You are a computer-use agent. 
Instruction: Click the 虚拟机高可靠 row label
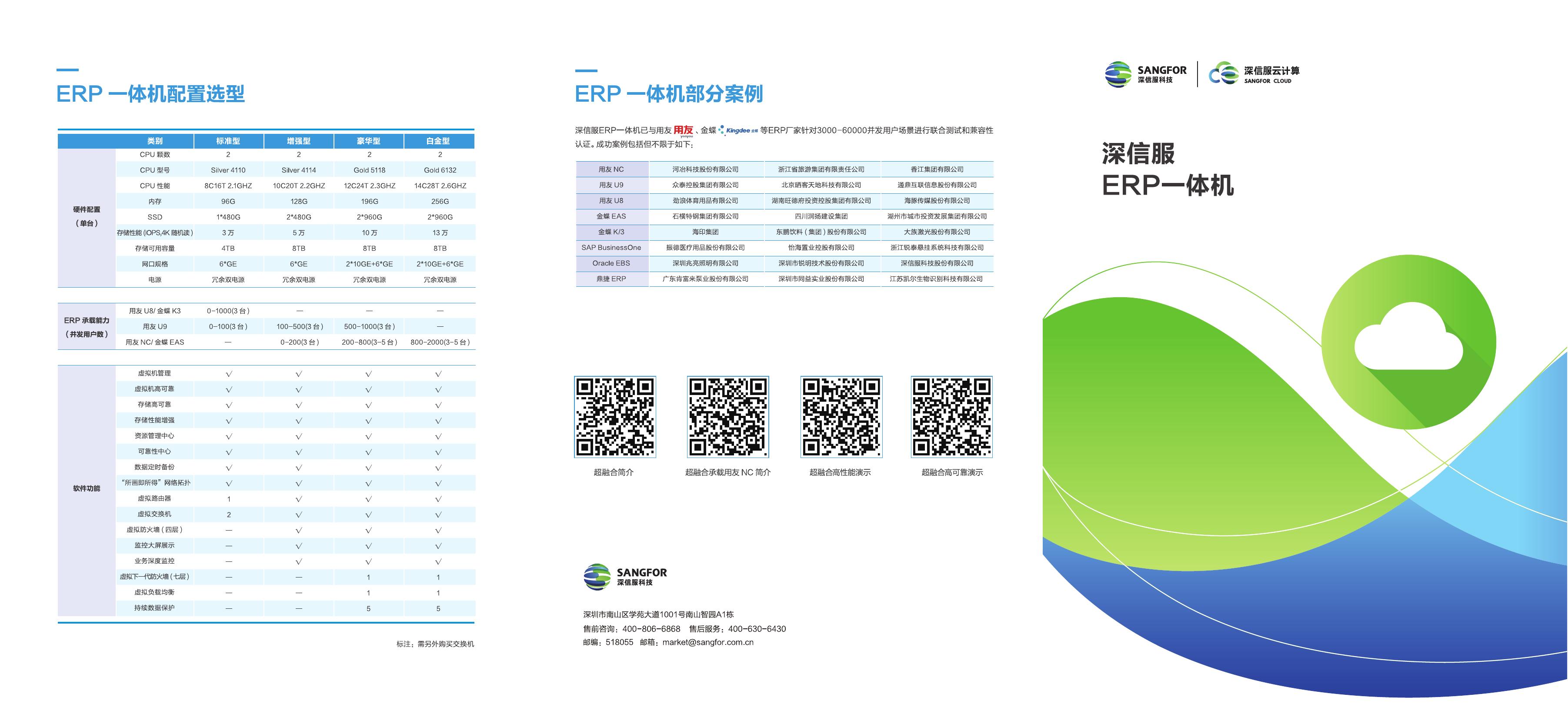click(155, 389)
